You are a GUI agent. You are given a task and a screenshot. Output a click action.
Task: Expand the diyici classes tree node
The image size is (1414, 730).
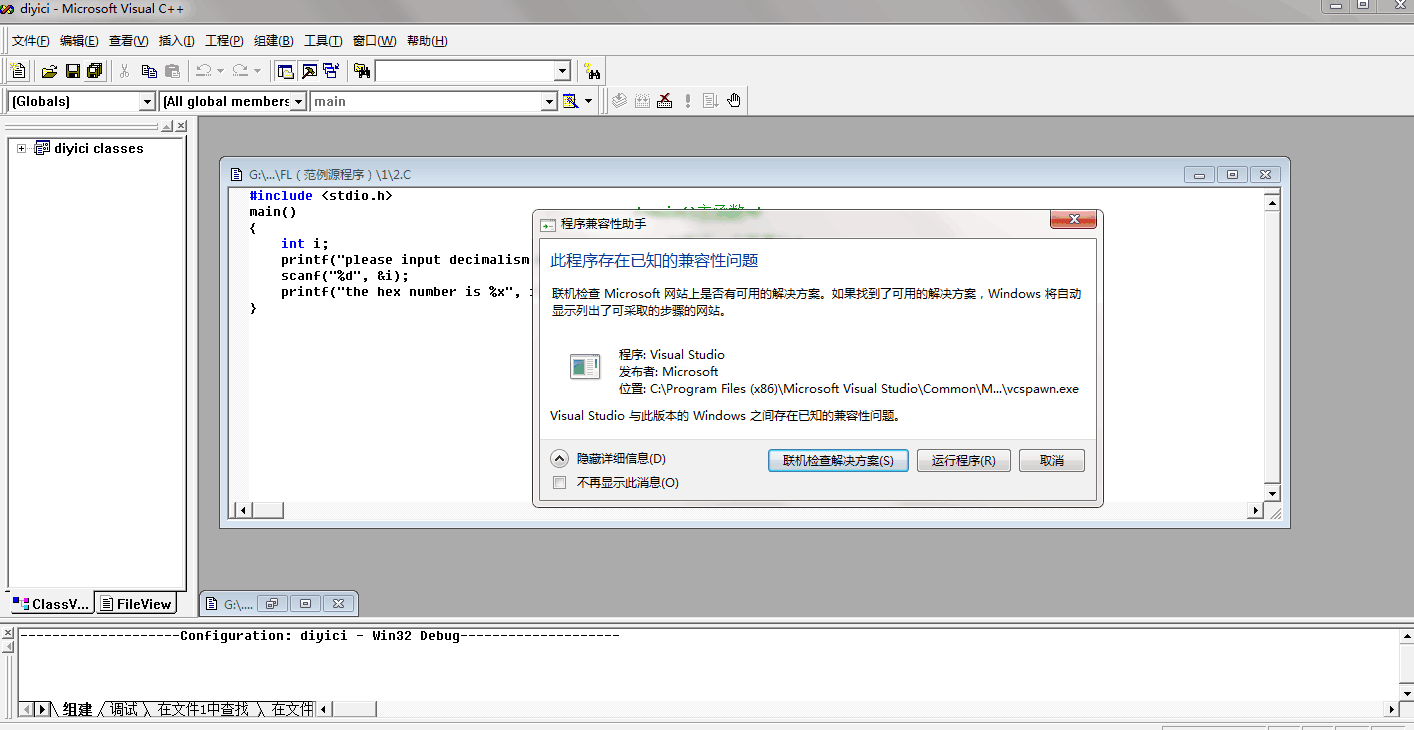pos(21,148)
